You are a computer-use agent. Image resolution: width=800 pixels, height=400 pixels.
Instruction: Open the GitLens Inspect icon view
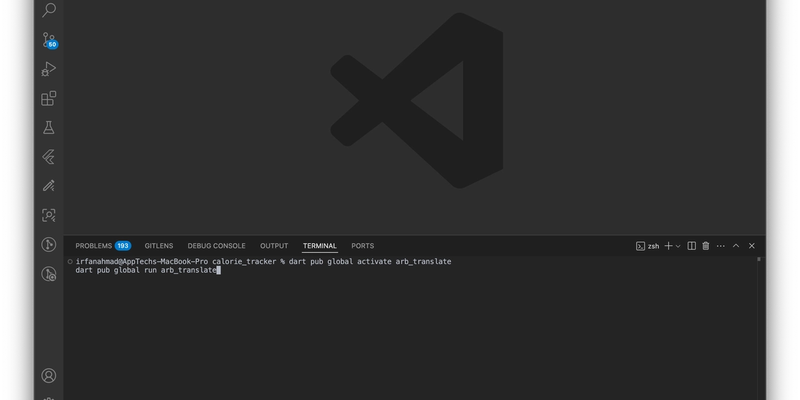(x=48, y=274)
